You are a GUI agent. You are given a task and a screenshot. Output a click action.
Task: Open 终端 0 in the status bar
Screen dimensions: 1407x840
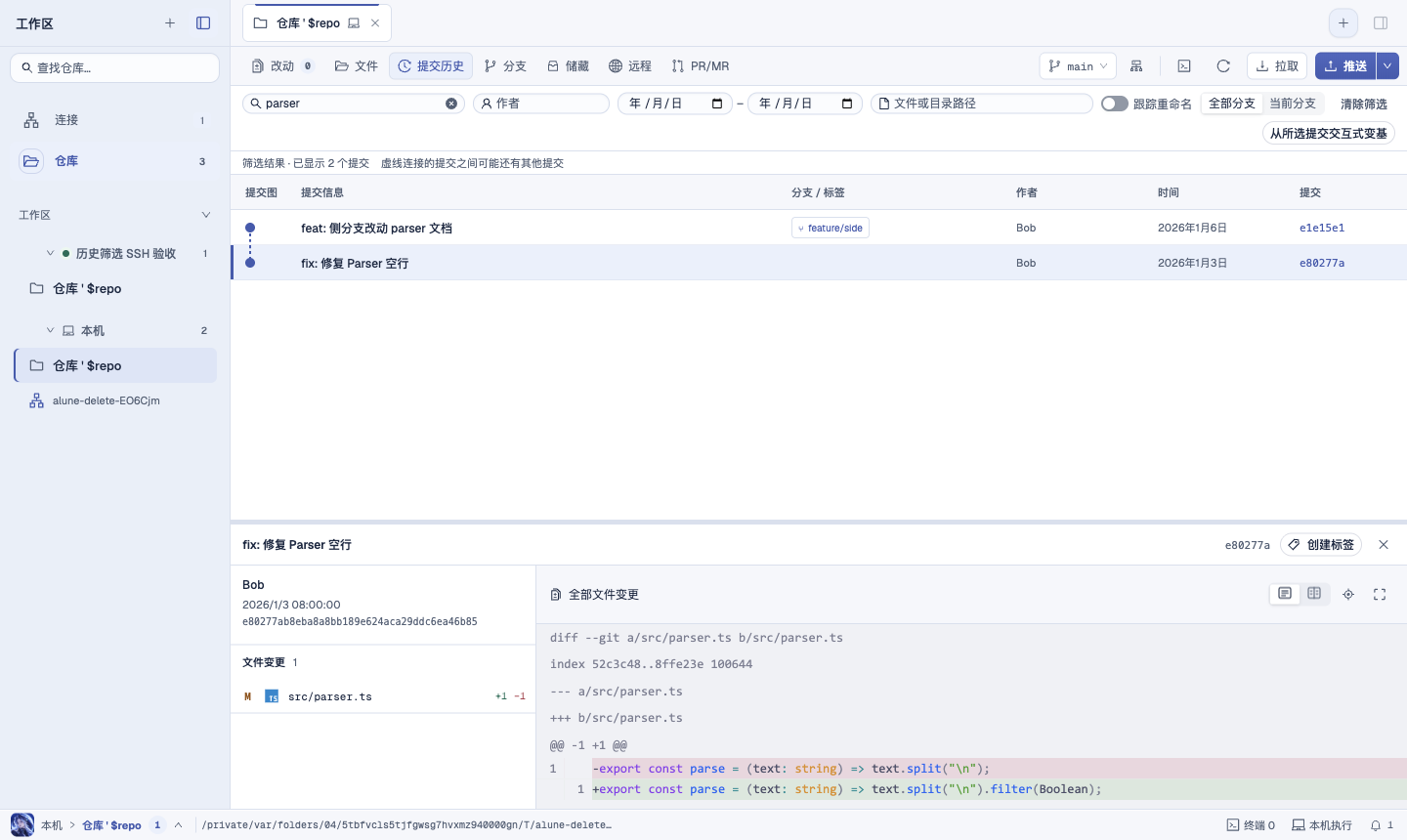pyautogui.click(x=1251, y=825)
